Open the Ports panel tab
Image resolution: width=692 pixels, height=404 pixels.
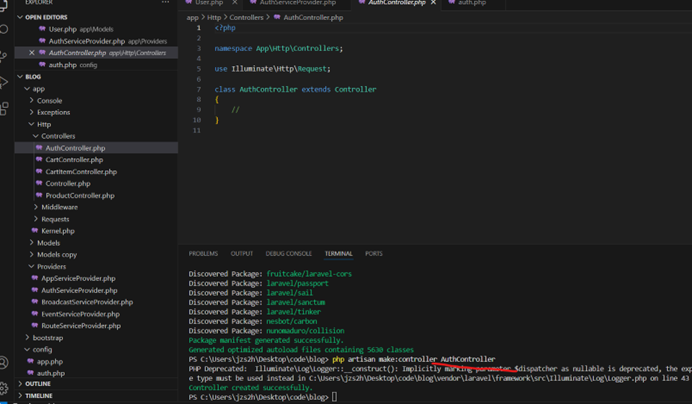click(x=373, y=253)
